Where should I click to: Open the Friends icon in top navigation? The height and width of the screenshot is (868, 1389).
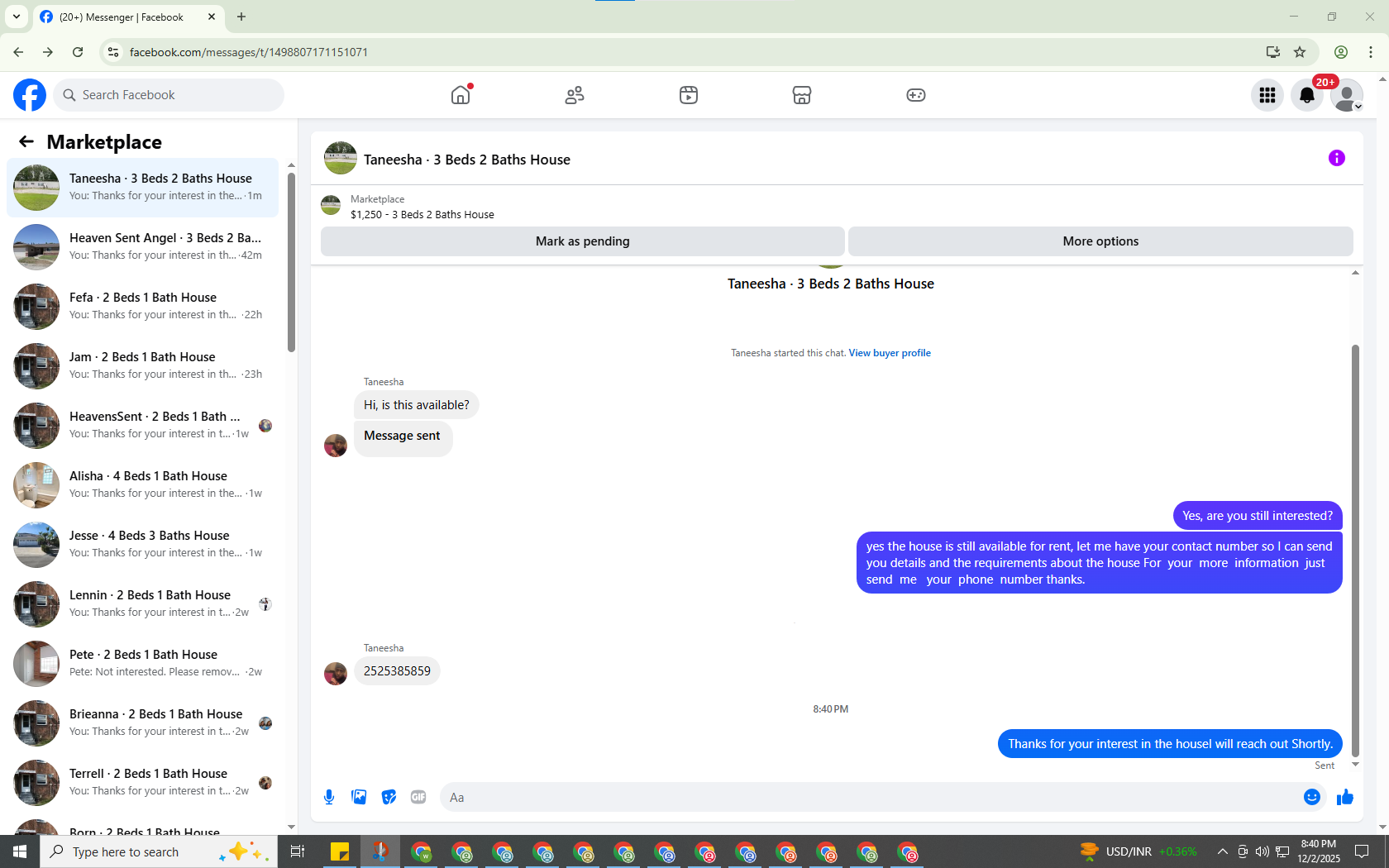click(x=575, y=95)
